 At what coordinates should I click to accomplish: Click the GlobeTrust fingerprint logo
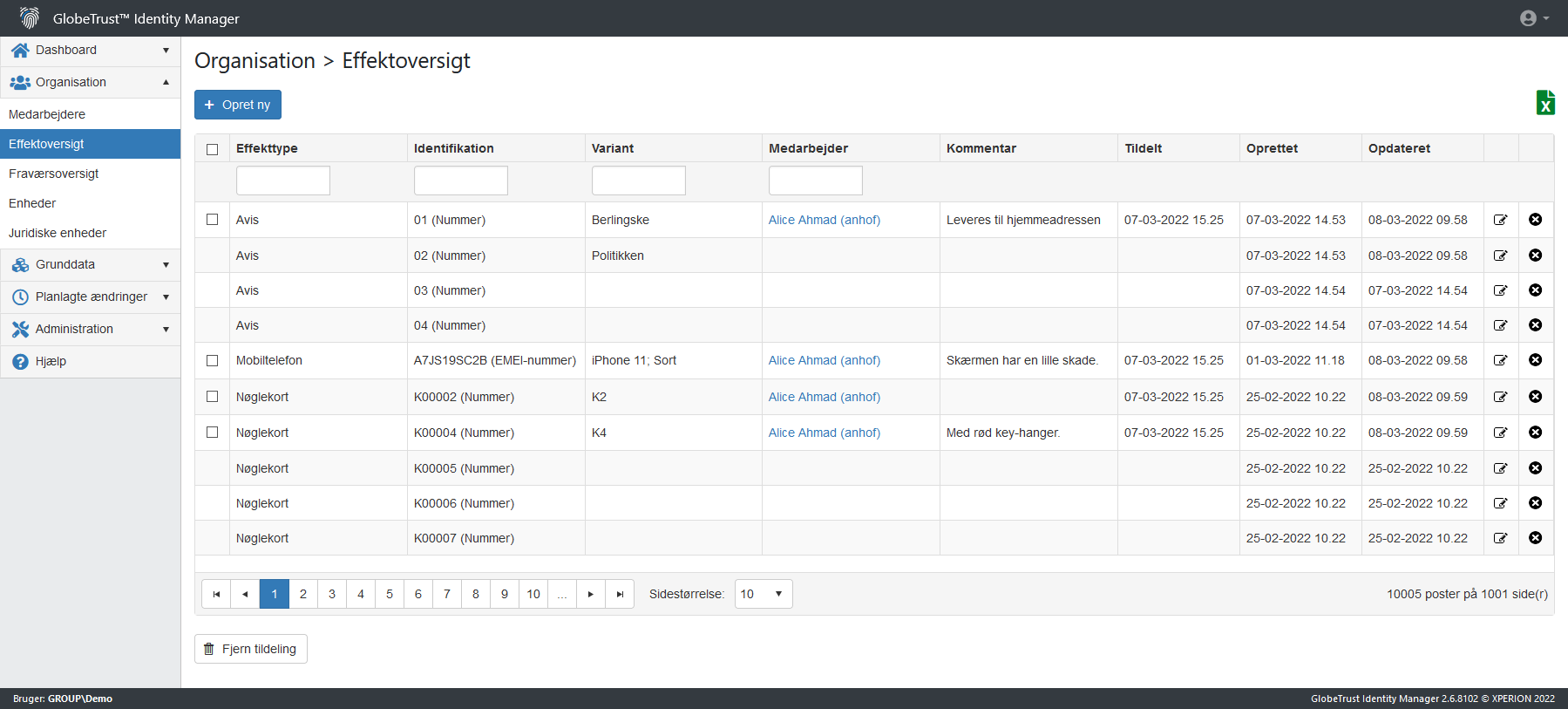[30, 18]
